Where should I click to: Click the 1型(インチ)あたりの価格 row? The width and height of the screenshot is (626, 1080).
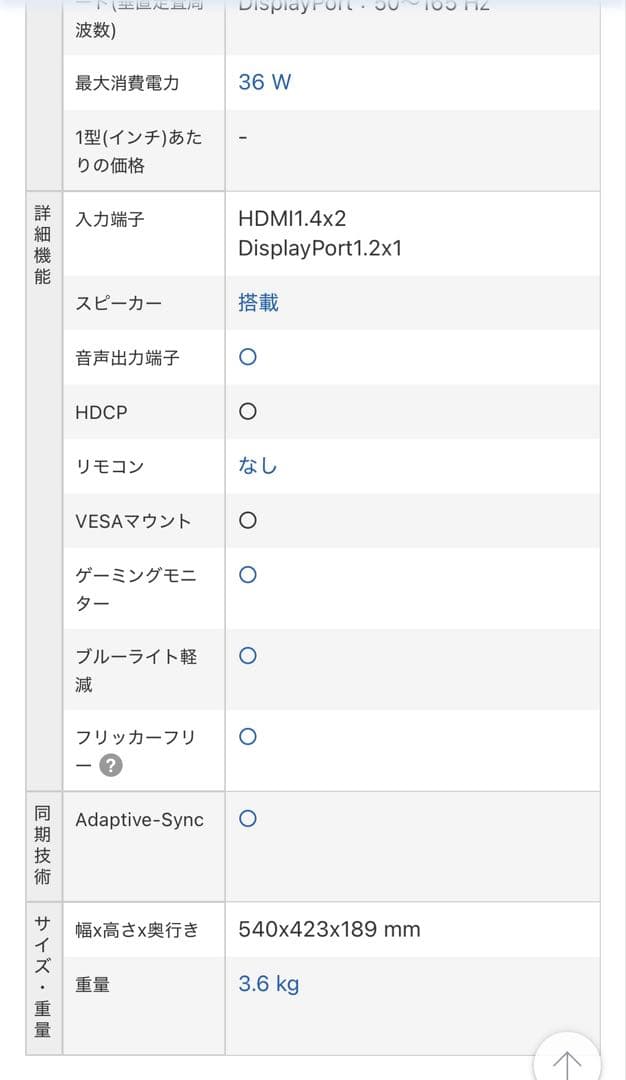pos(135,149)
